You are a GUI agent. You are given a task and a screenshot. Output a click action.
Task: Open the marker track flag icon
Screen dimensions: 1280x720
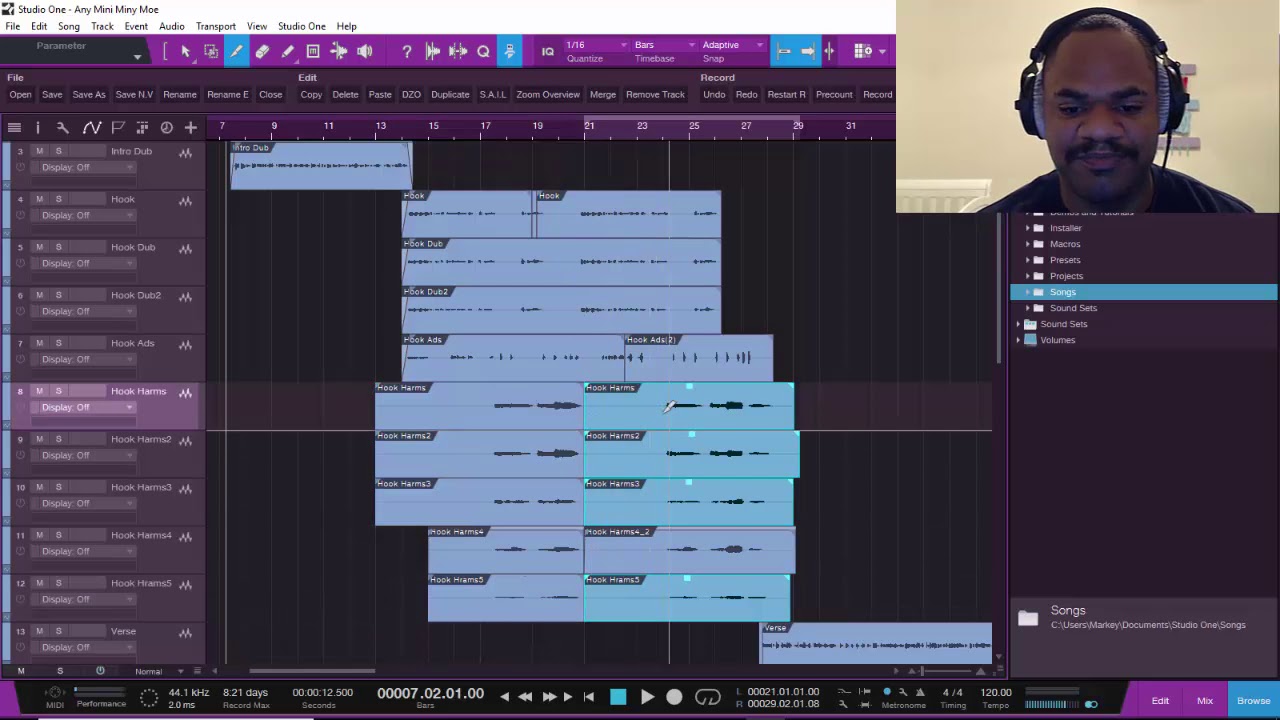point(117,127)
